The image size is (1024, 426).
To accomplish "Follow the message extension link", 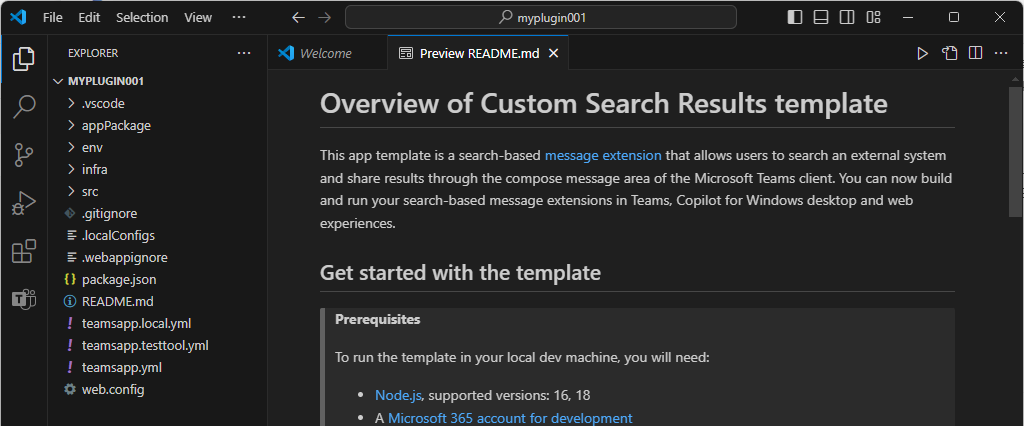I will pos(603,156).
